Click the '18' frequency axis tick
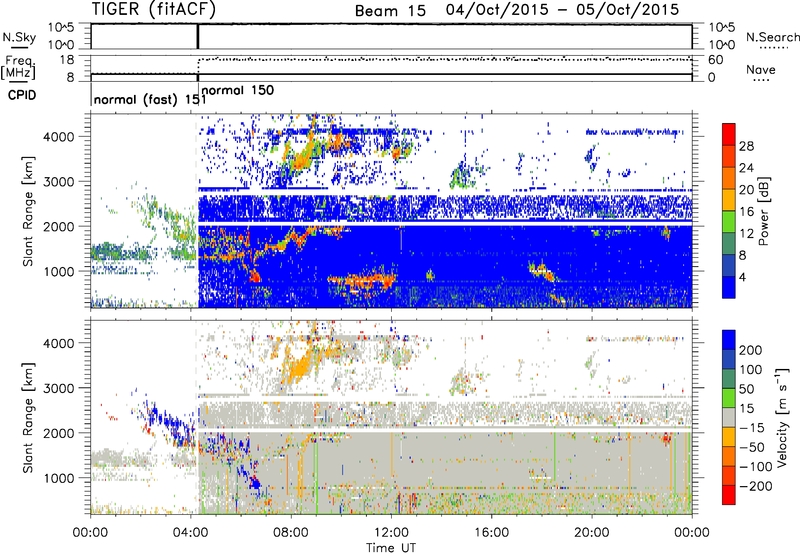Image resolution: width=800 pixels, height=554 pixels. tap(67, 60)
